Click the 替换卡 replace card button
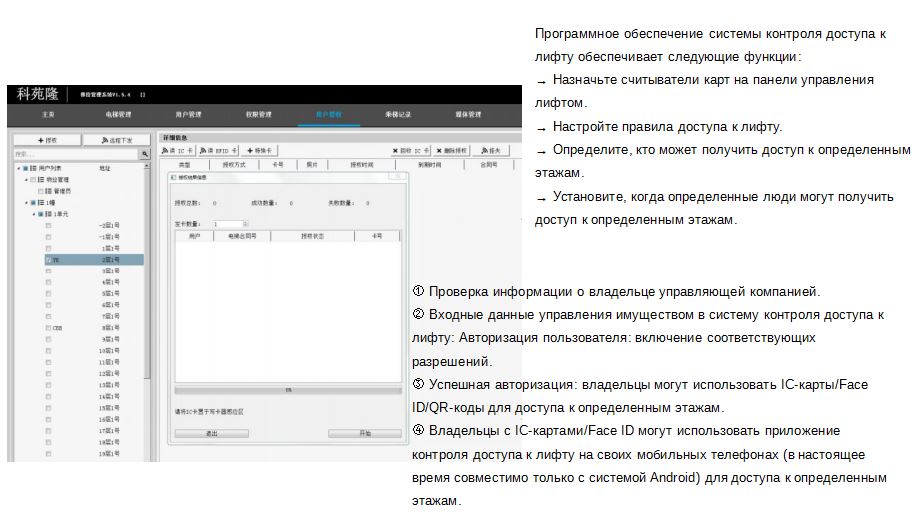The image size is (923, 514). tap(259, 151)
